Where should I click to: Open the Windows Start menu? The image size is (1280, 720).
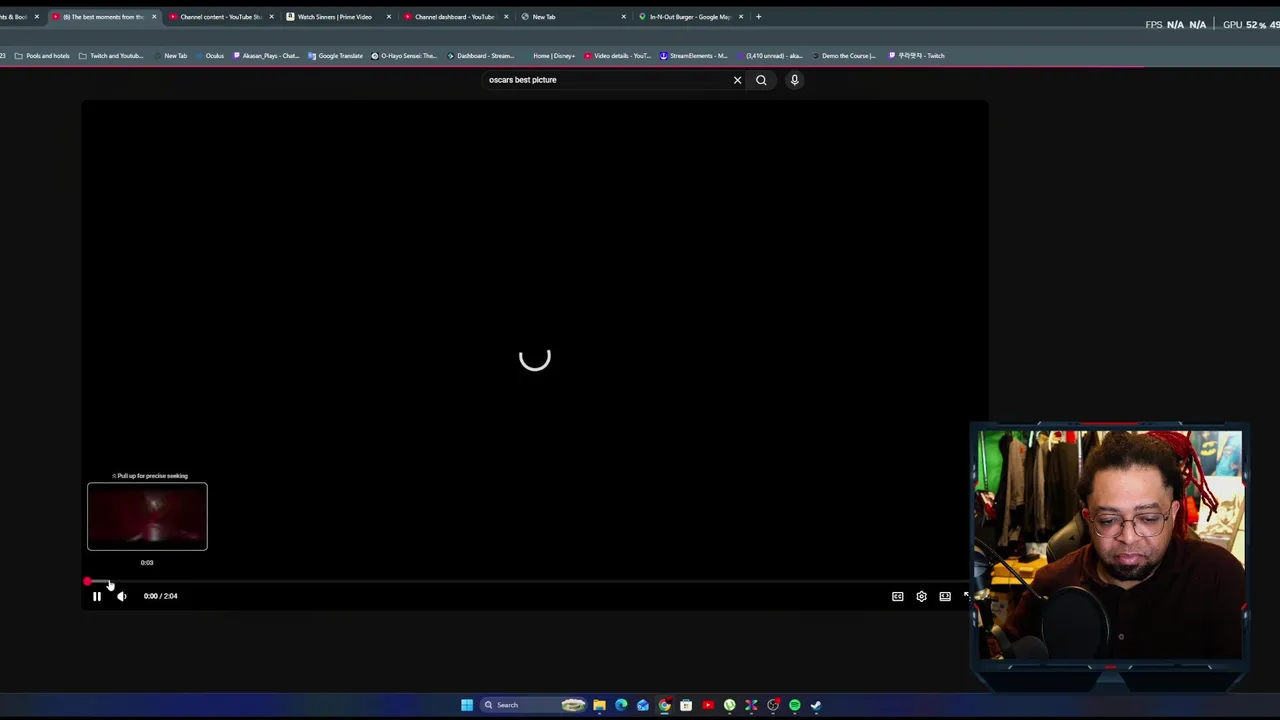(x=466, y=705)
